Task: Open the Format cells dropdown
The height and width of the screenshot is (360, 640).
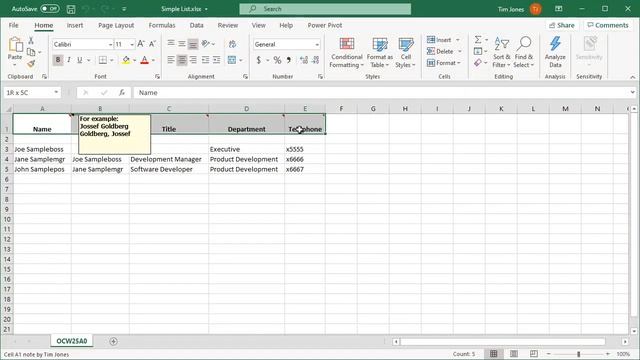Action: (444, 63)
